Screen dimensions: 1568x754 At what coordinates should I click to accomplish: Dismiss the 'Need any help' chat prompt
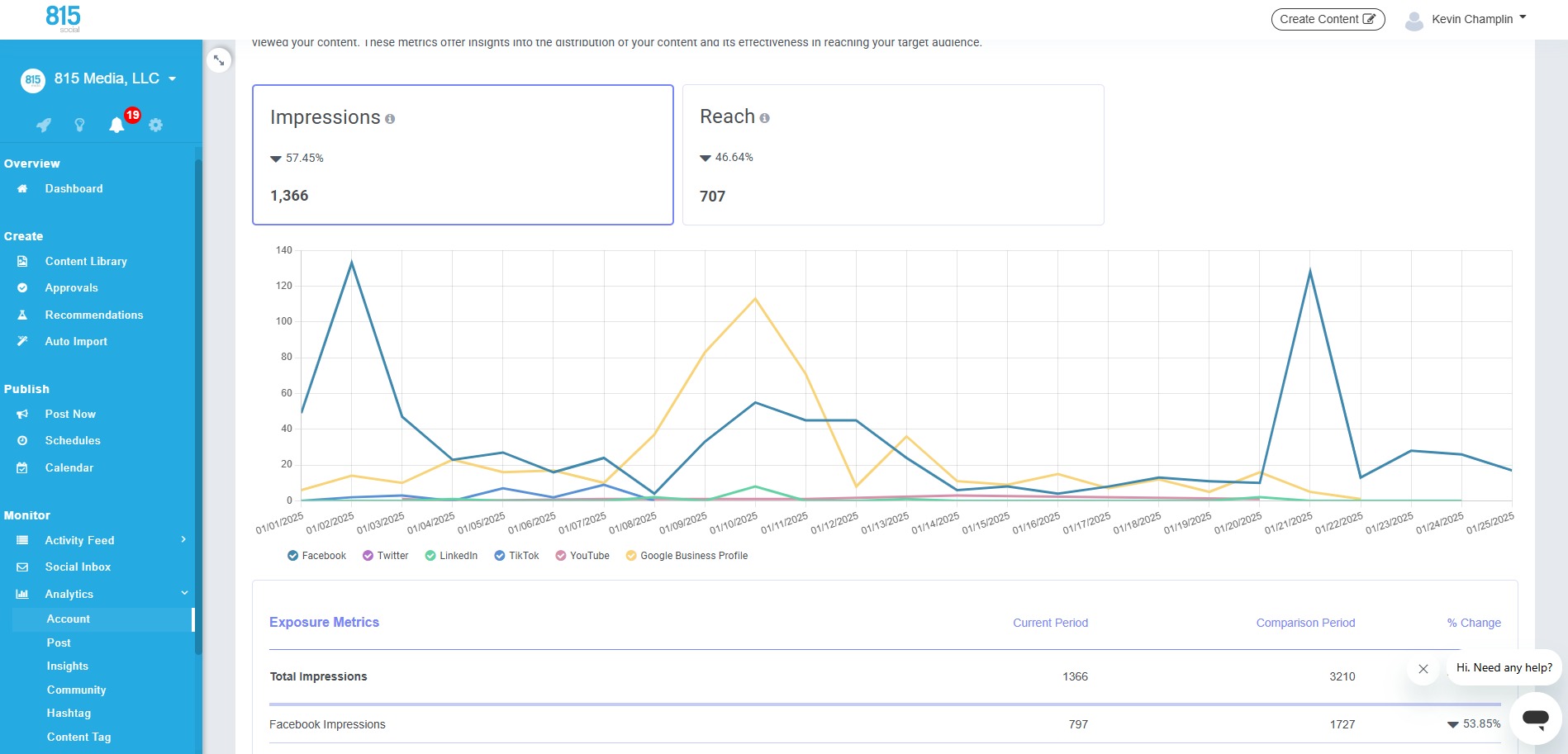coord(1423,669)
